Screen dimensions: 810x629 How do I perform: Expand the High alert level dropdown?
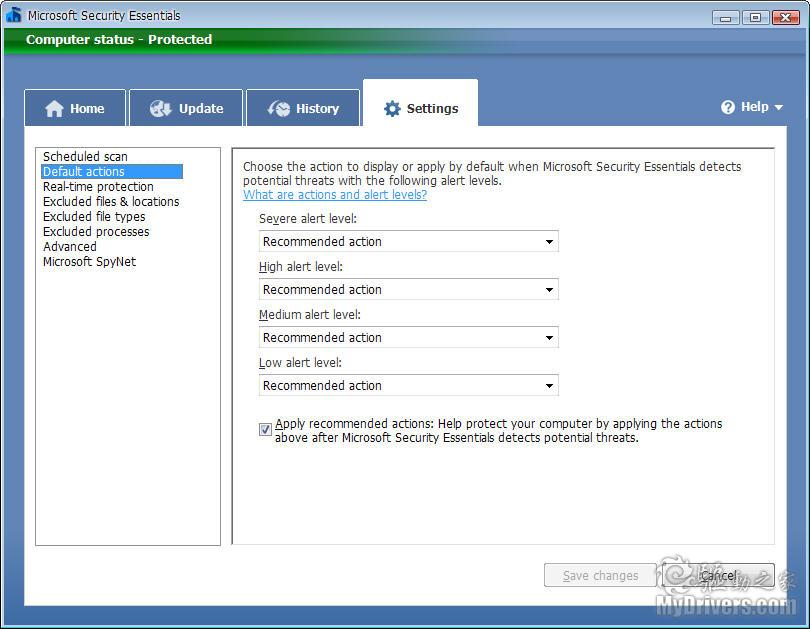point(408,289)
